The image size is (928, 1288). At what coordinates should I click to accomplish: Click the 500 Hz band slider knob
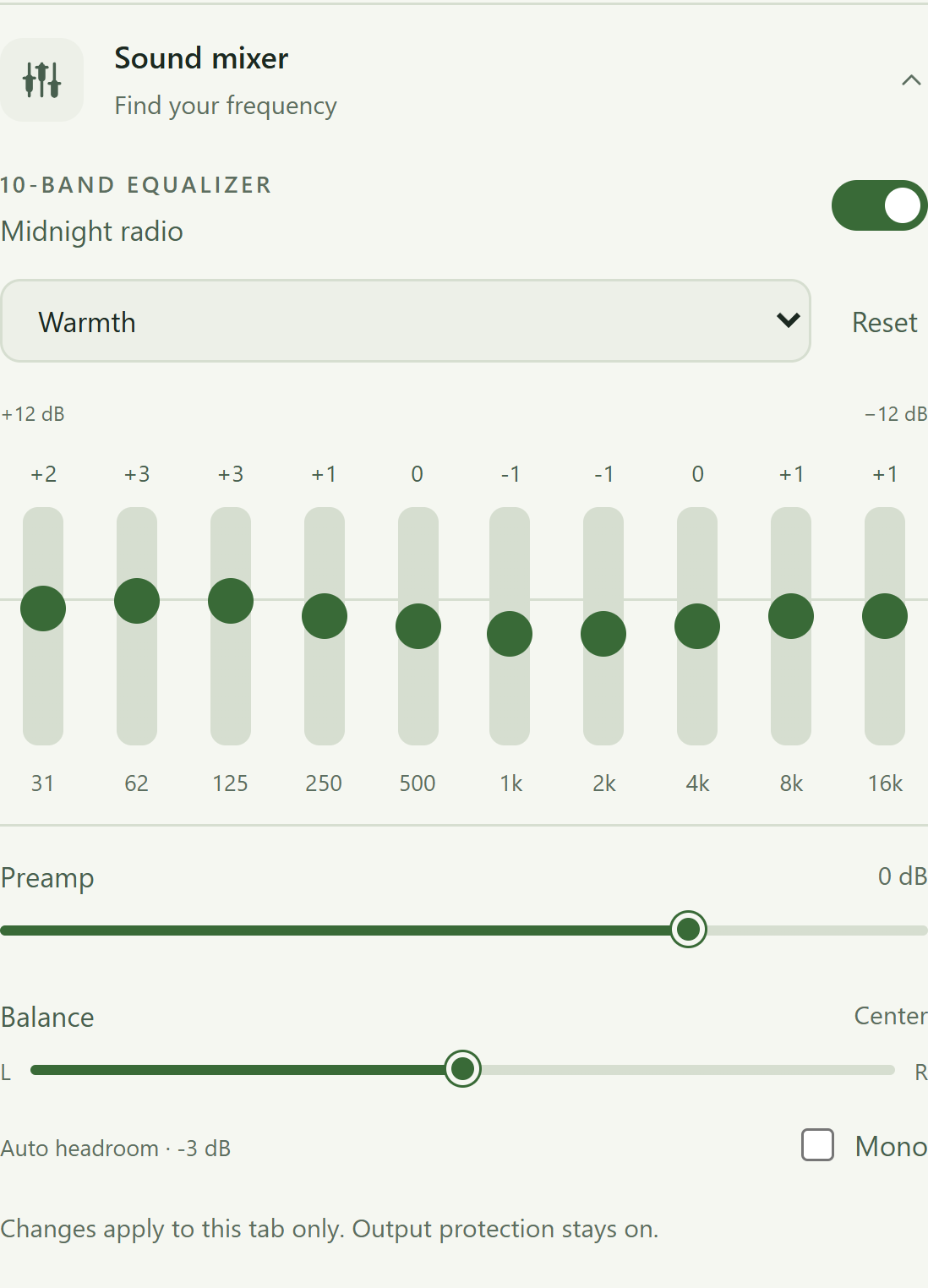(x=418, y=626)
